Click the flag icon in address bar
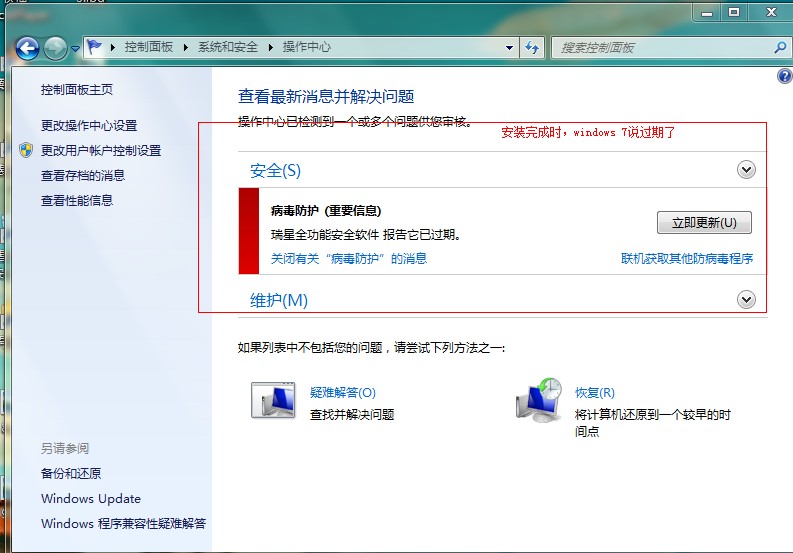Image resolution: width=793 pixels, height=553 pixels. [94, 47]
